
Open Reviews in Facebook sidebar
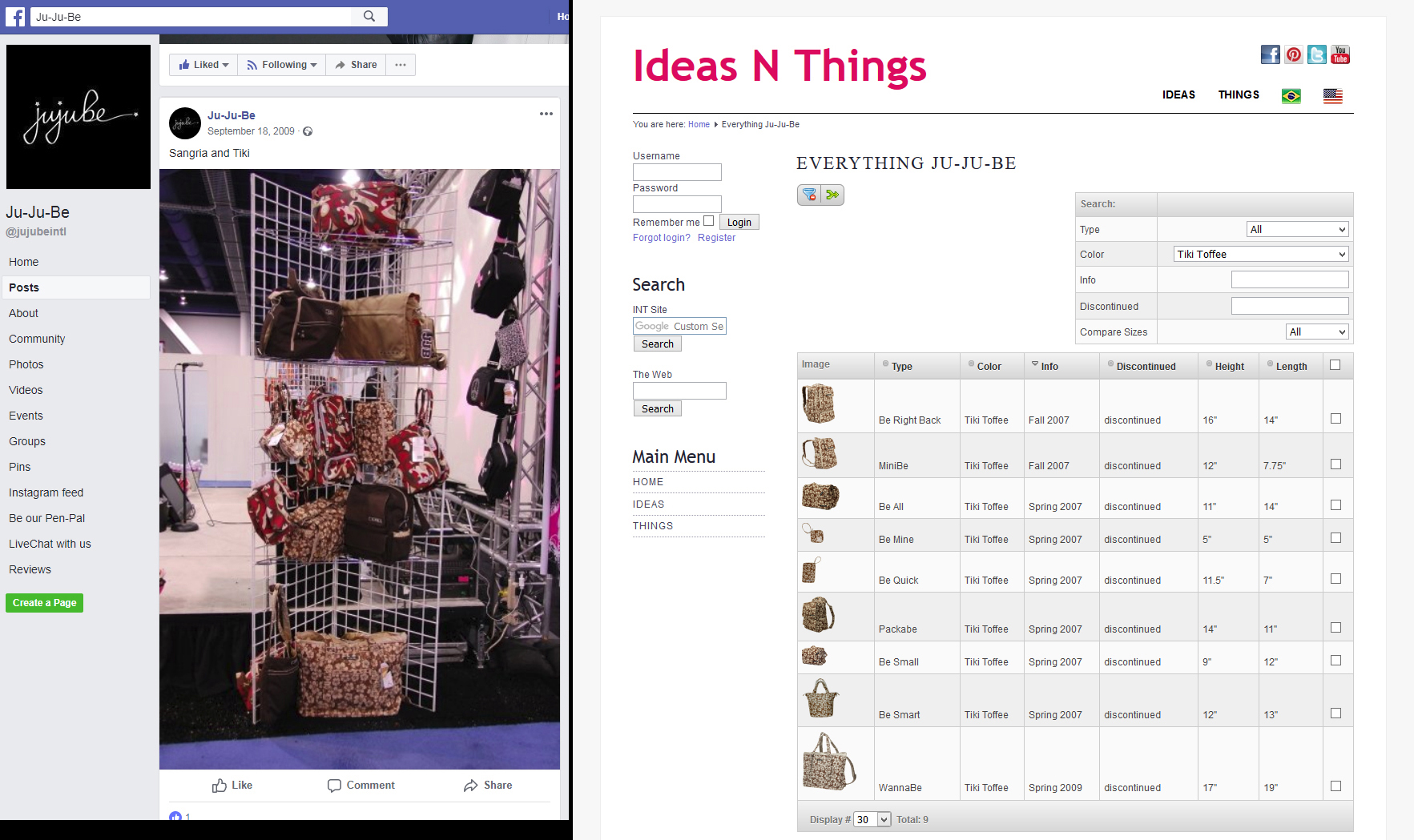[x=30, y=569]
